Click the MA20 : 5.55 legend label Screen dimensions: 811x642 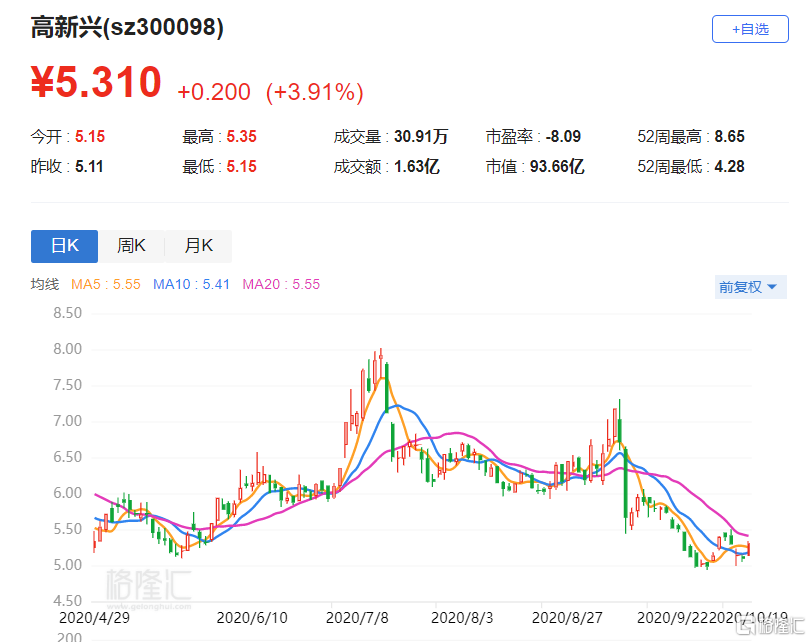click(281, 285)
